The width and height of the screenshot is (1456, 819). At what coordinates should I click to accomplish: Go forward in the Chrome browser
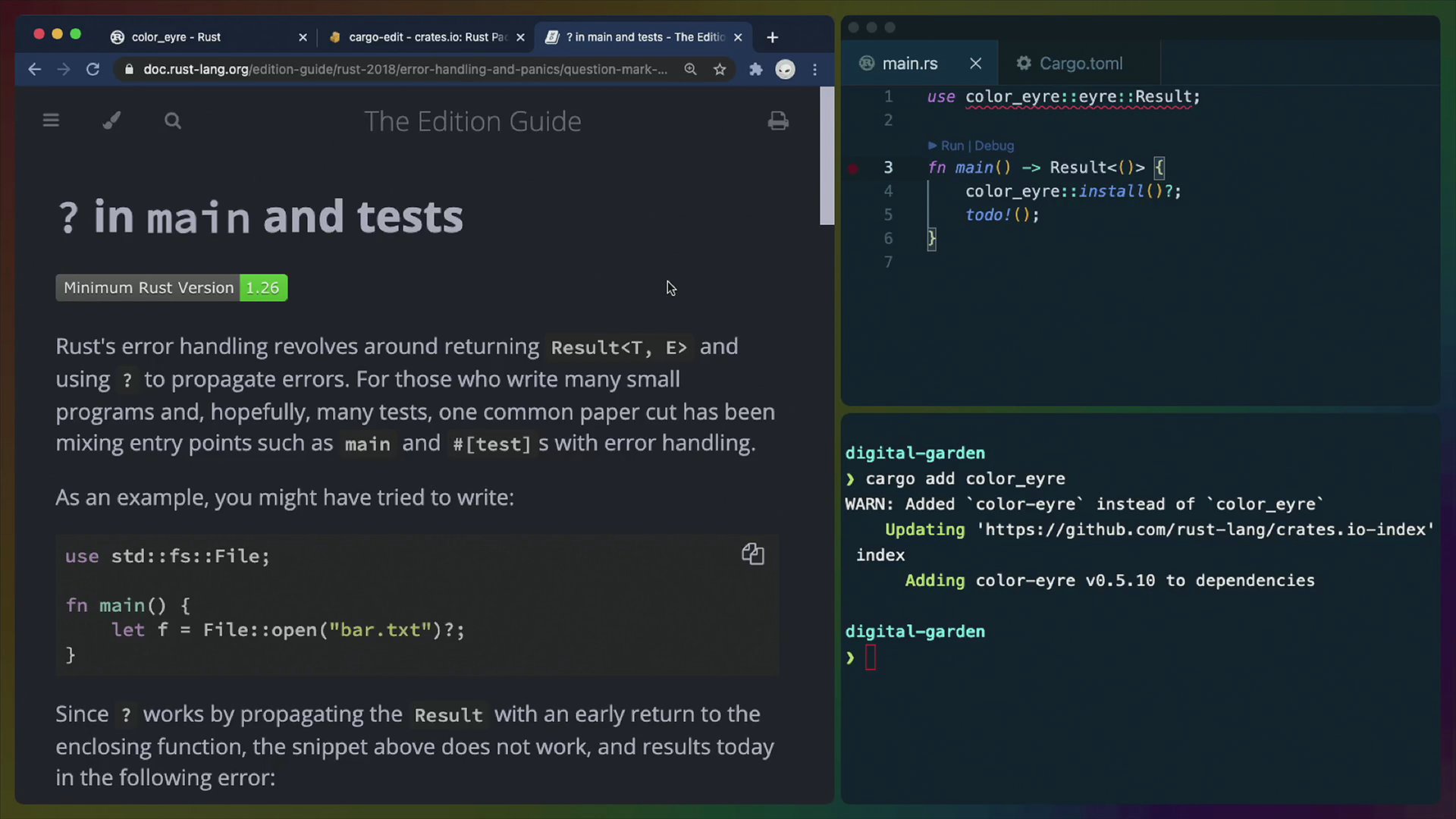tap(64, 69)
